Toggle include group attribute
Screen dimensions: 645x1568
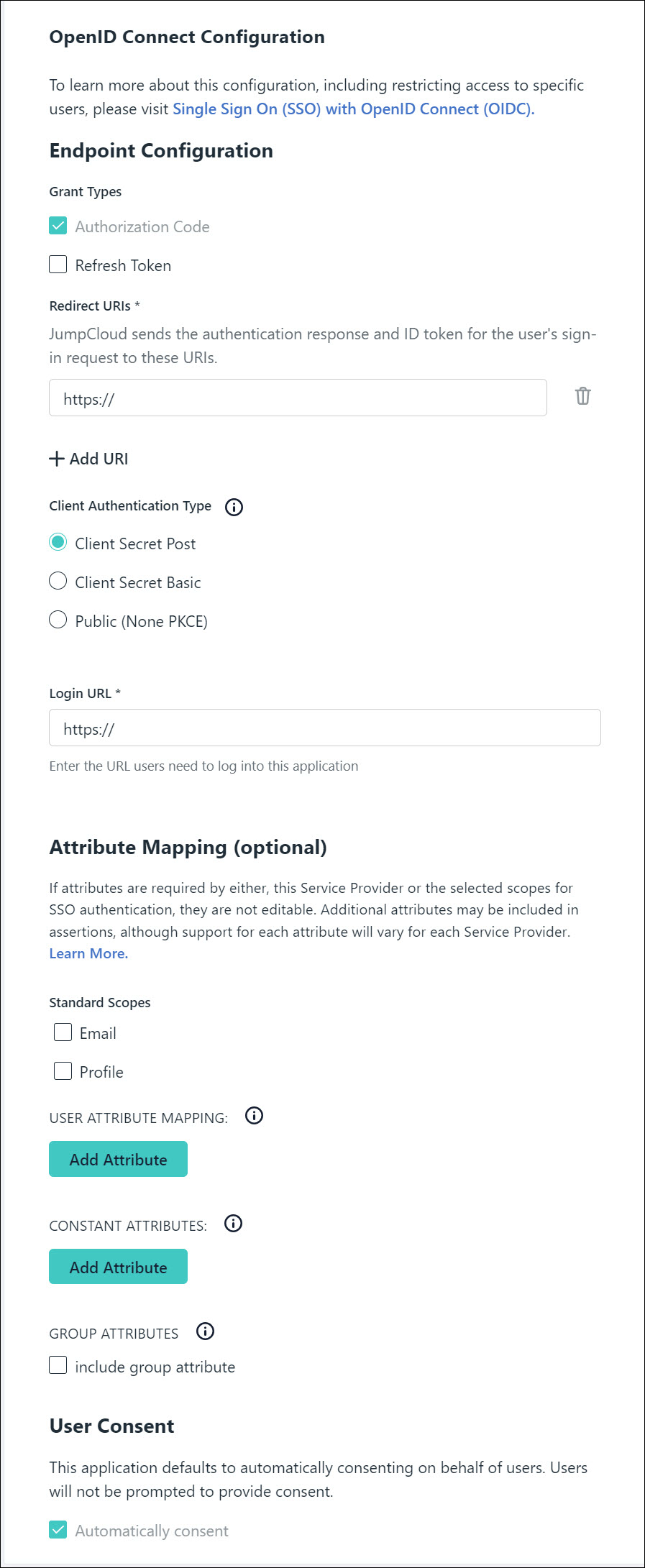point(58,1365)
